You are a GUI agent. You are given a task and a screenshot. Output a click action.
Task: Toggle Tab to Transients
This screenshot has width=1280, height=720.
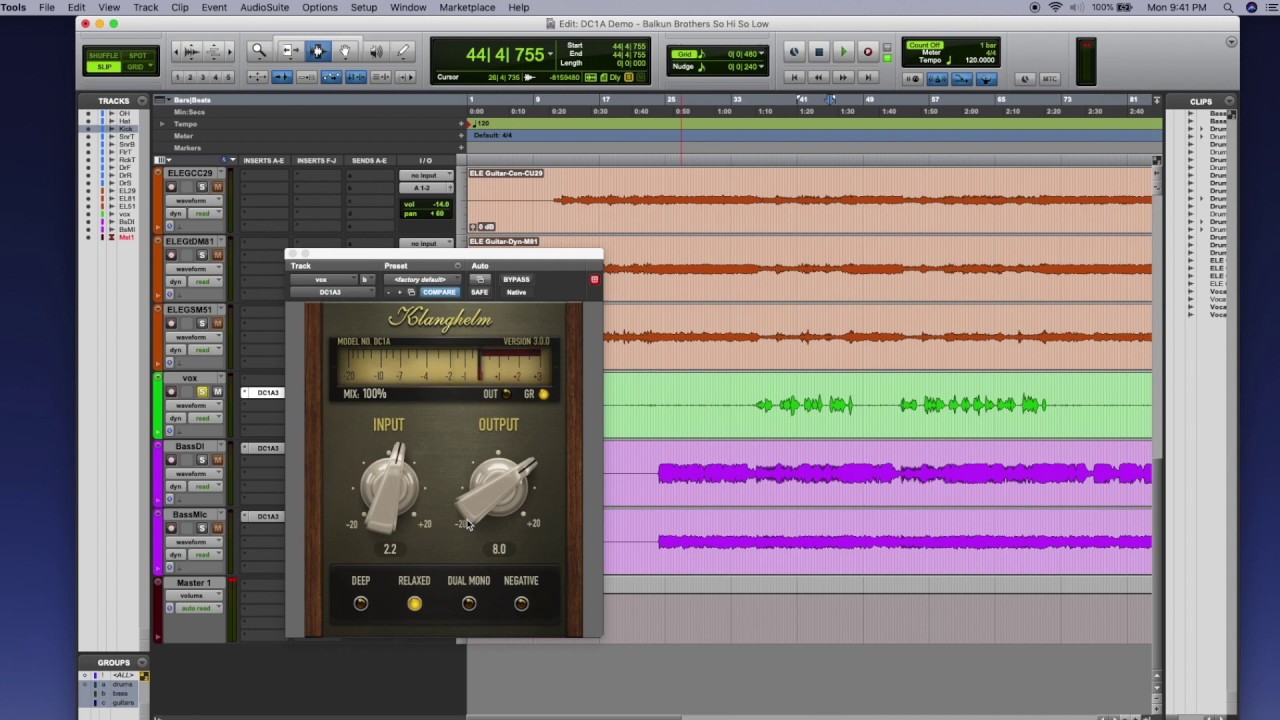click(282, 77)
